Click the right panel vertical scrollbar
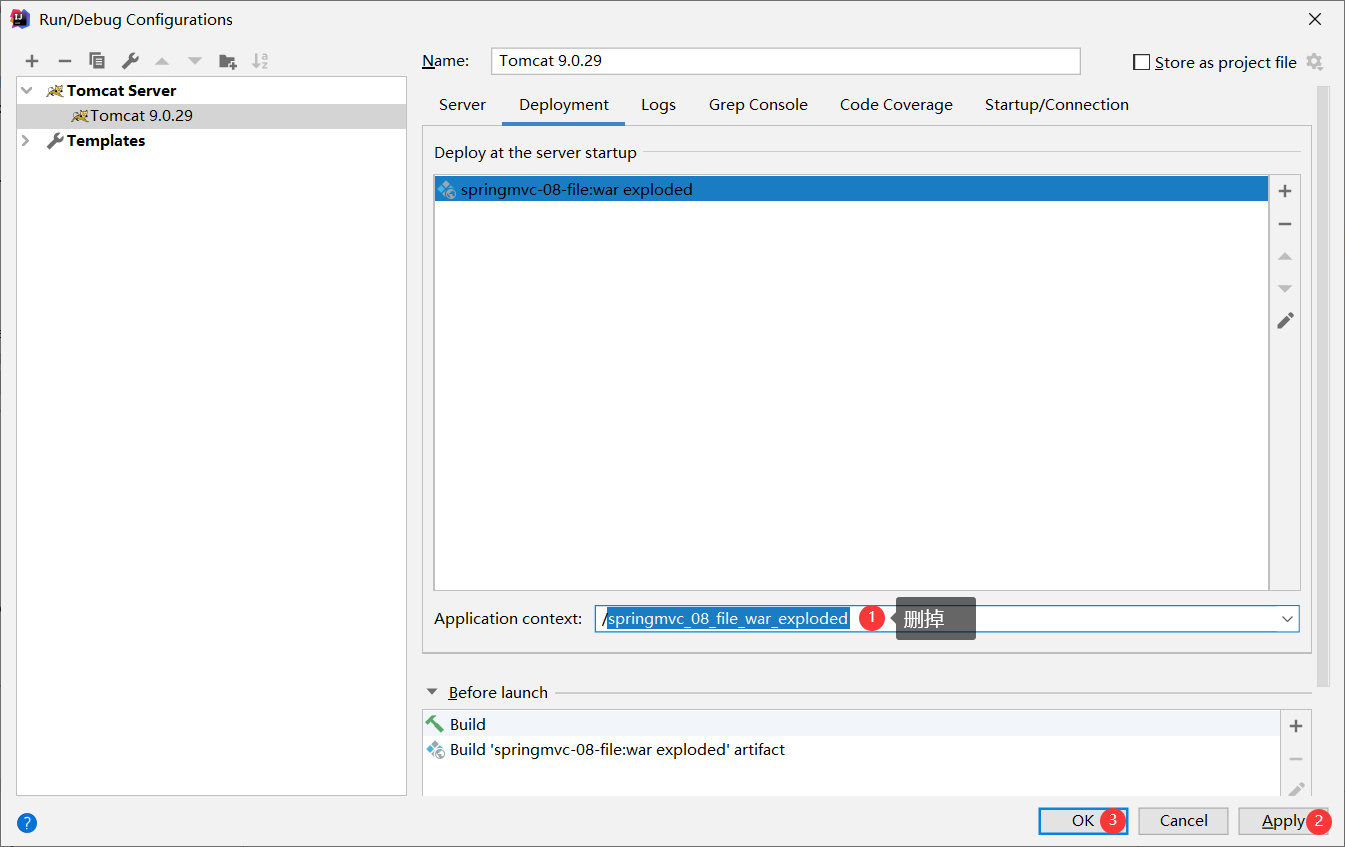Image resolution: width=1345 pixels, height=847 pixels. (x=1323, y=385)
